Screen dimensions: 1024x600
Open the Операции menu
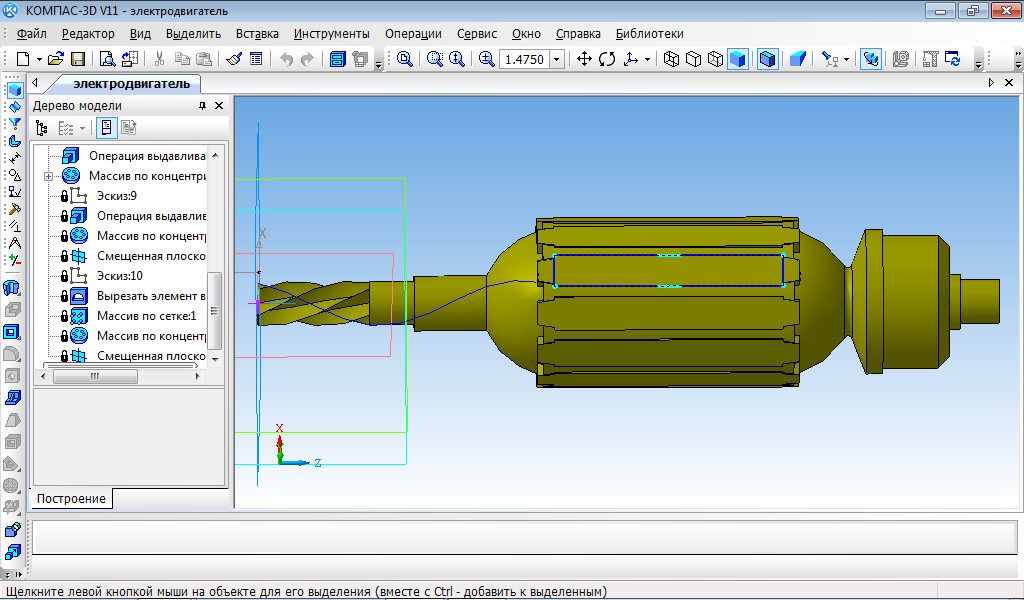coord(413,33)
